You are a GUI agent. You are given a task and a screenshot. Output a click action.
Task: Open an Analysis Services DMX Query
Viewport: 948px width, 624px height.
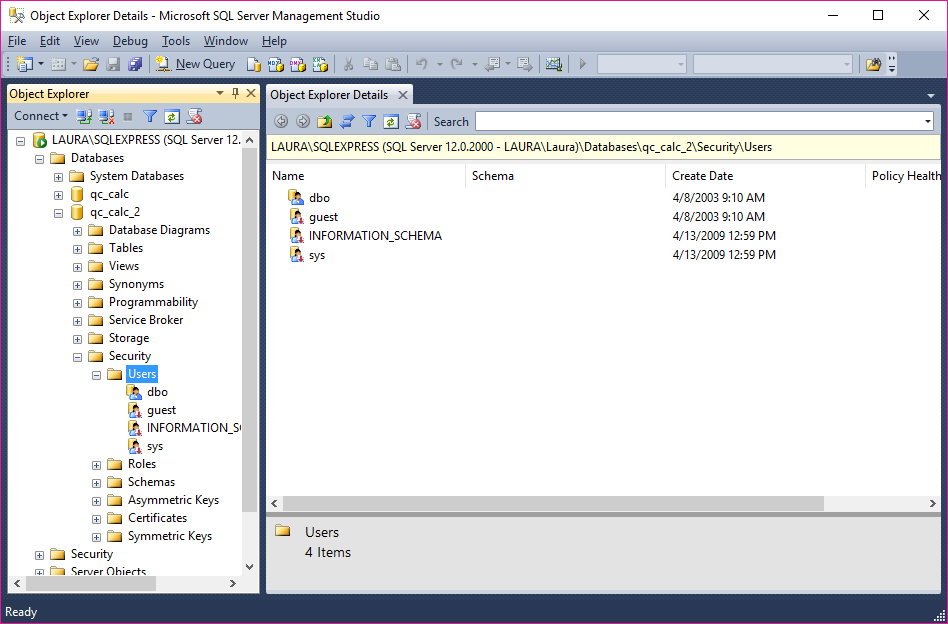point(297,64)
